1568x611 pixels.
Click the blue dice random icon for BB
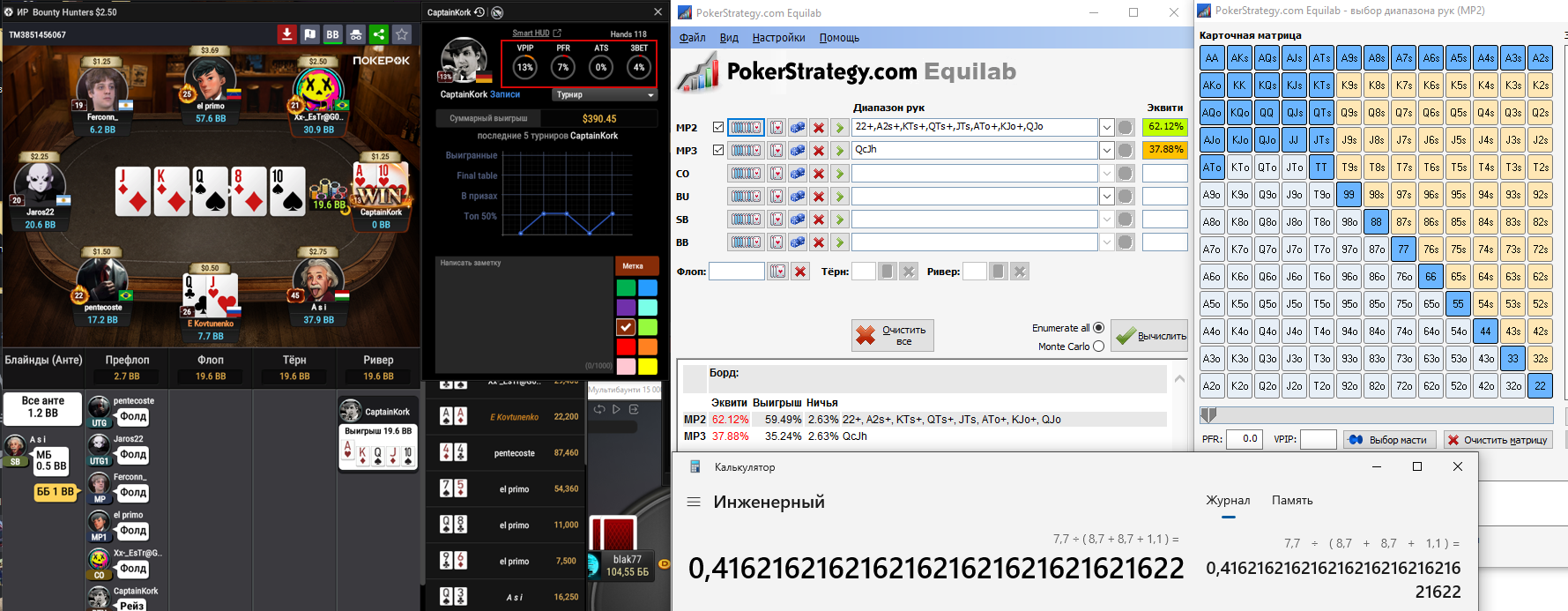798,242
